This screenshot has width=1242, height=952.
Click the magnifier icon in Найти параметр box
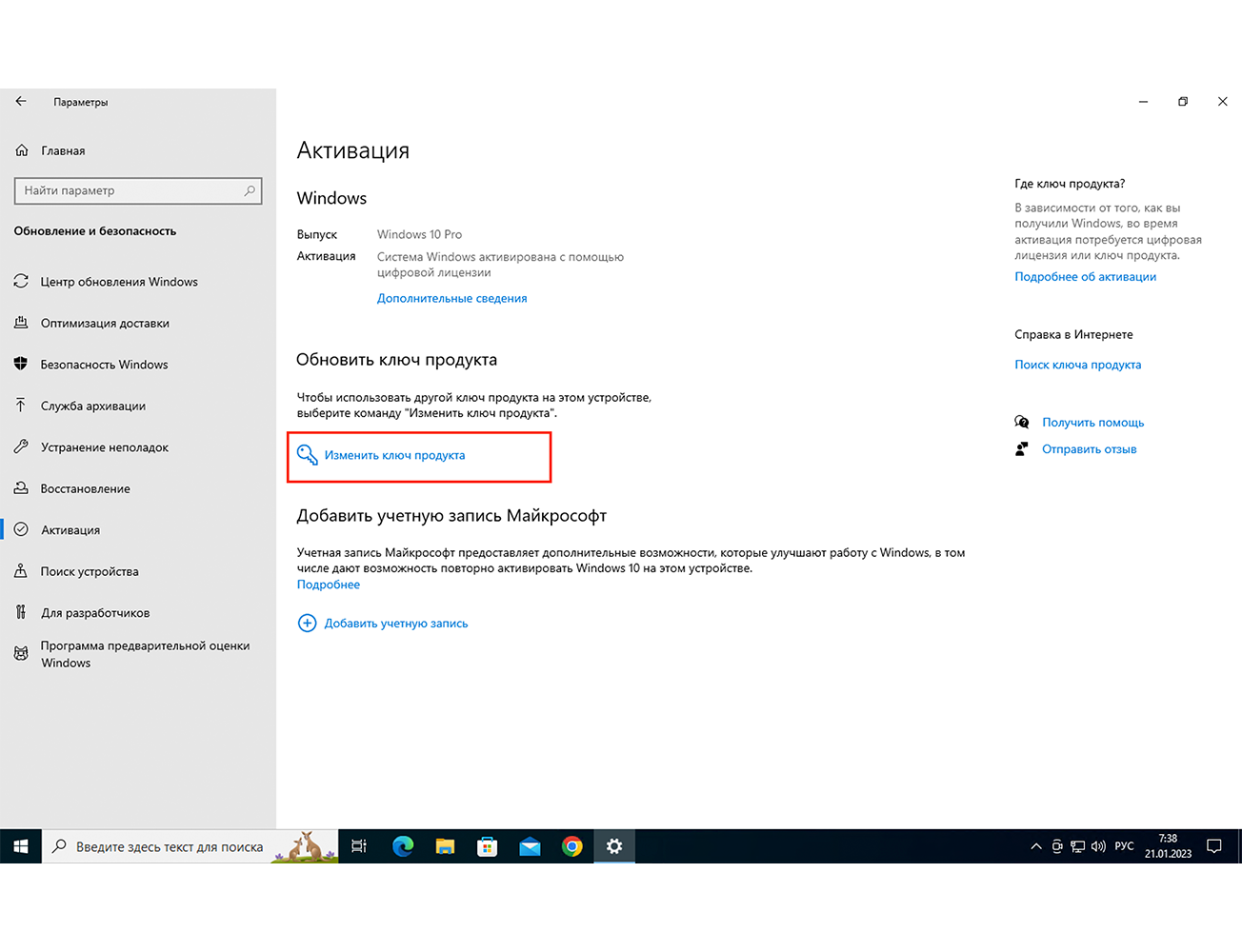(x=250, y=190)
